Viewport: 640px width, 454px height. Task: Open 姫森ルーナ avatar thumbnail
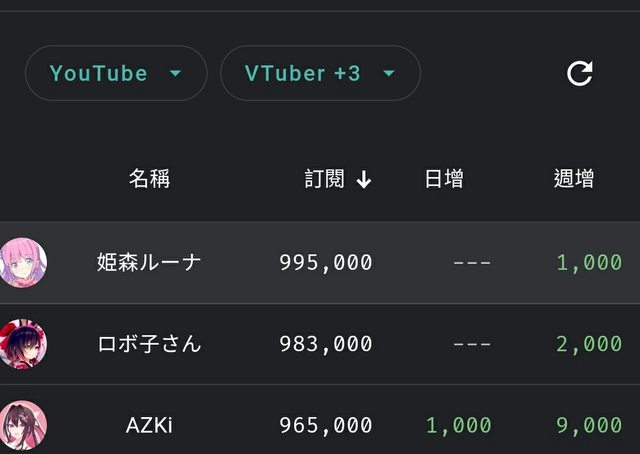click(x=23, y=263)
